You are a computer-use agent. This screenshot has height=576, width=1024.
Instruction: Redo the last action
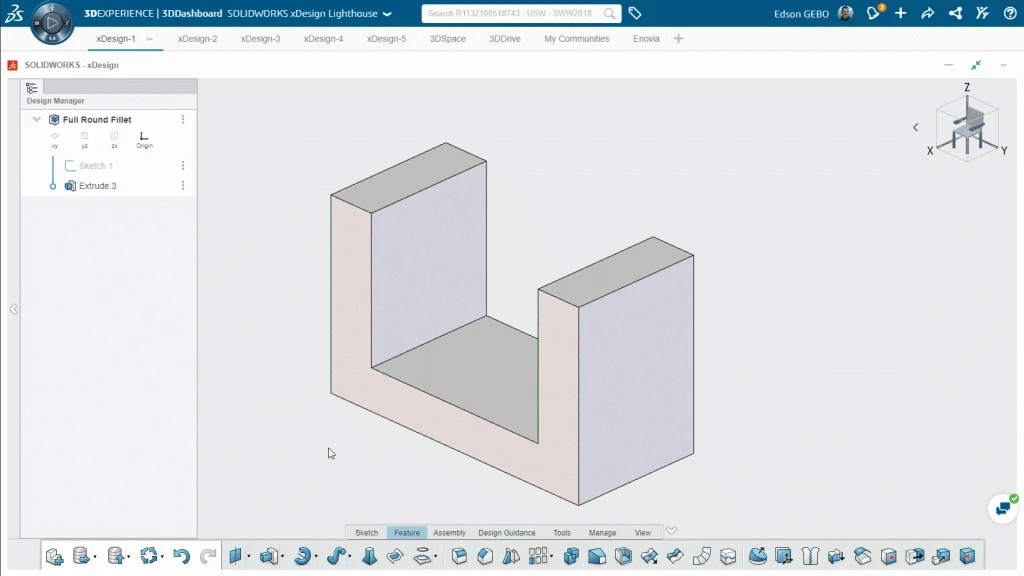point(208,556)
